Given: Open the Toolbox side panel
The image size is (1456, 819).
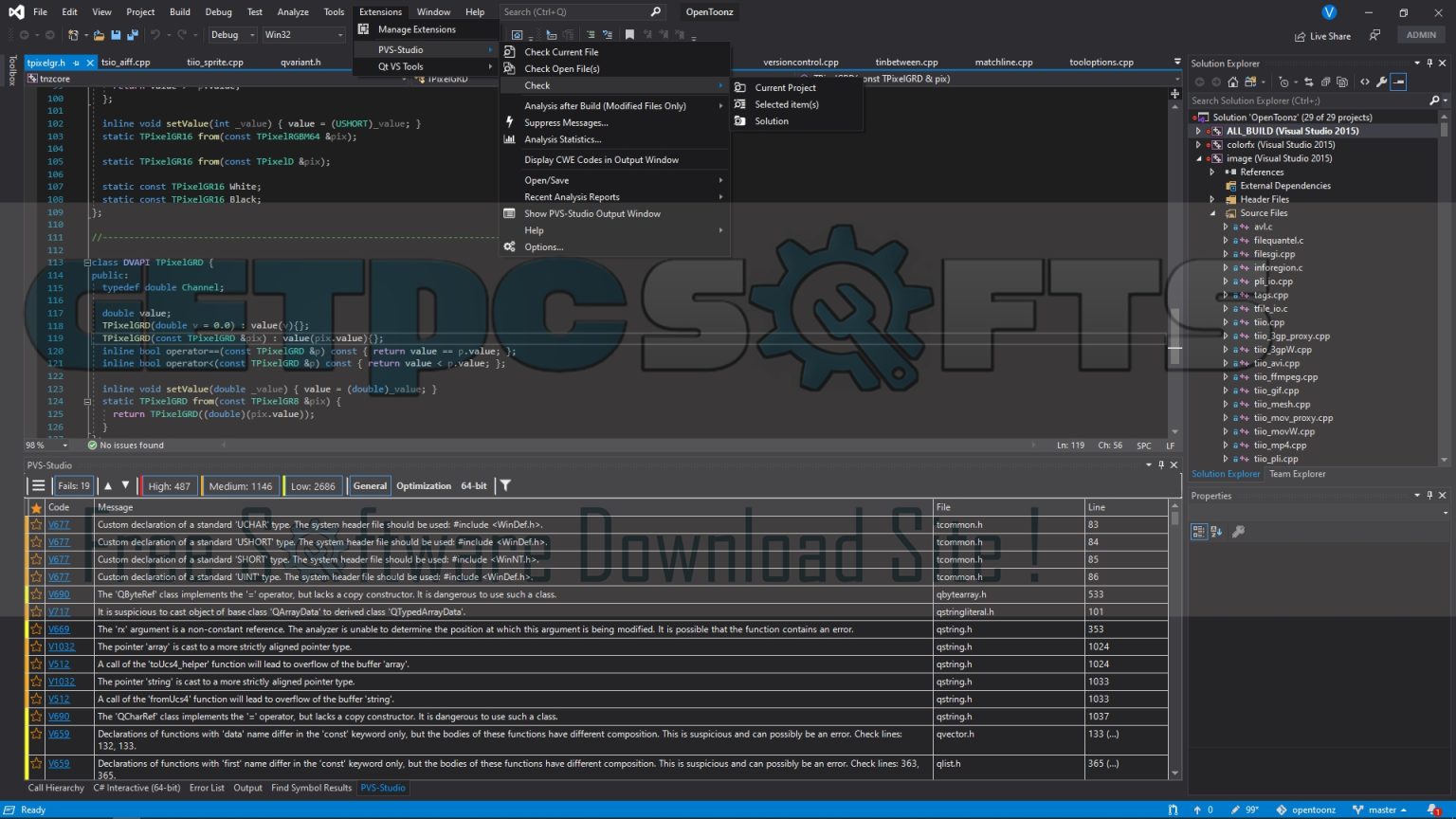Looking at the screenshot, I should click(11, 70).
